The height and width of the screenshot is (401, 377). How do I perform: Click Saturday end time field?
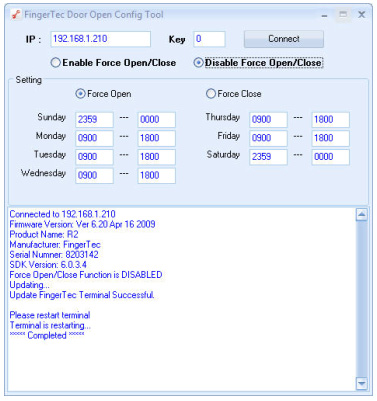tap(331, 157)
